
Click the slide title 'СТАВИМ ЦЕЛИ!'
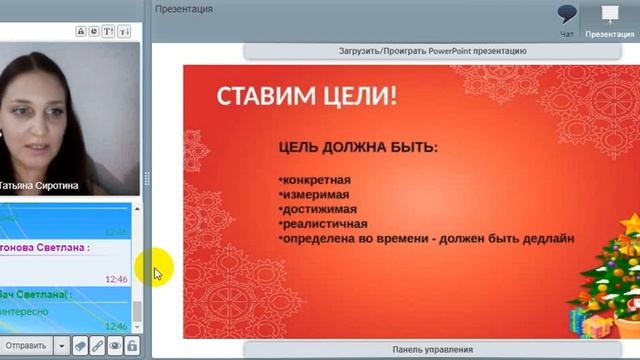coord(307,97)
